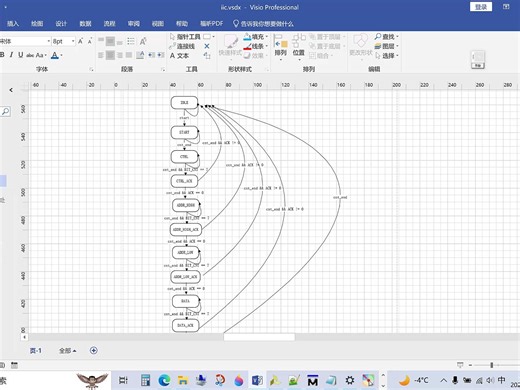Open the Process (流程) ribbon tab
The height and width of the screenshot is (390, 520).
(x=110, y=24)
